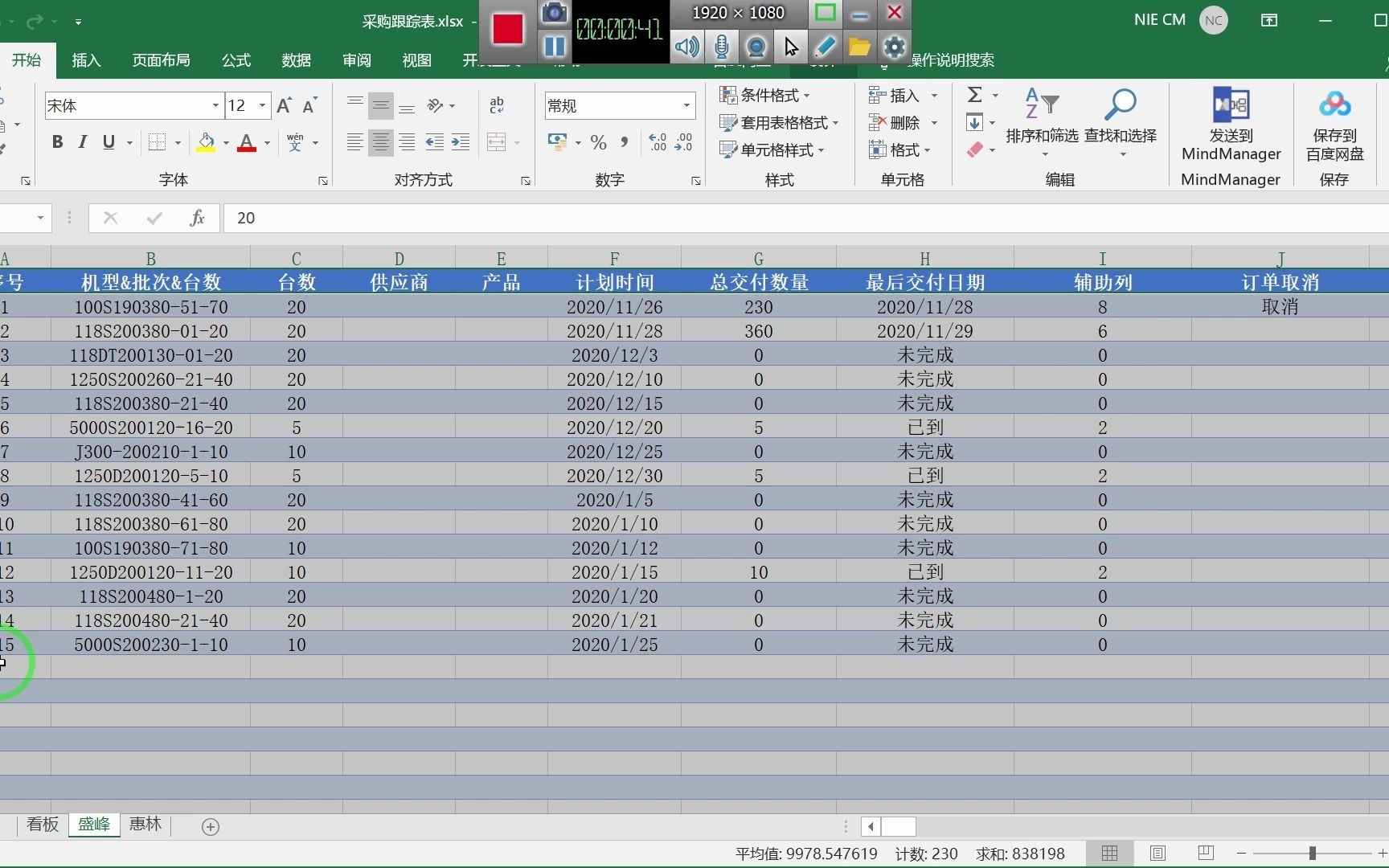Switch to Page Break Preview in status bar
This screenshot has height=868, width=1389.
(x=1206, y=854)
